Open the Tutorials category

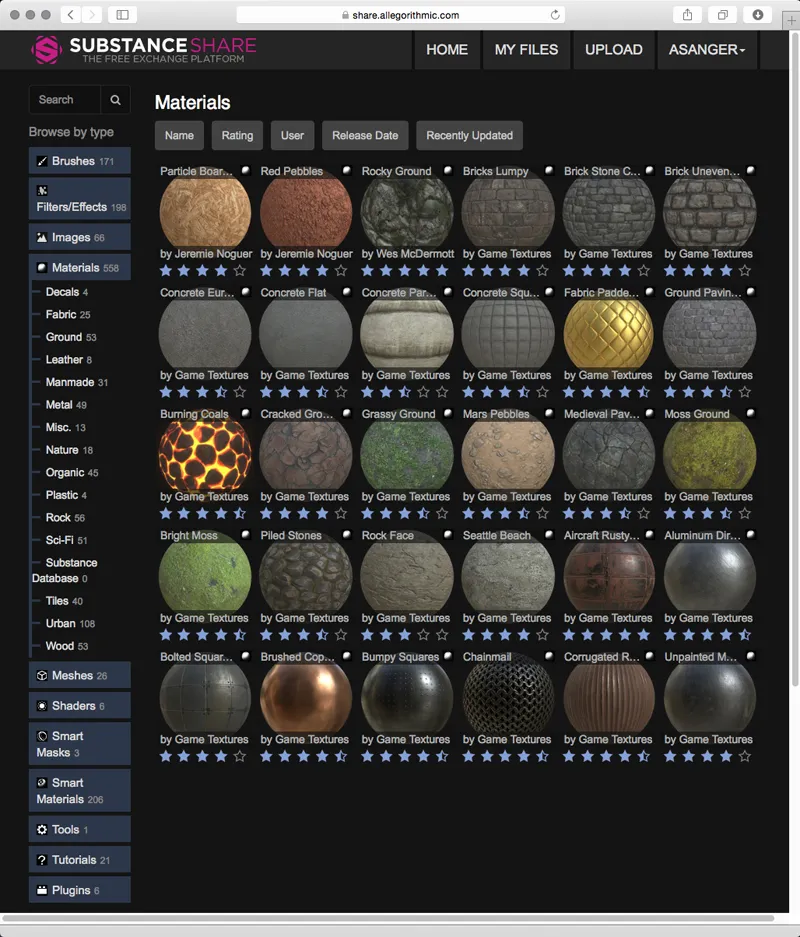click(x=79, y=860)
